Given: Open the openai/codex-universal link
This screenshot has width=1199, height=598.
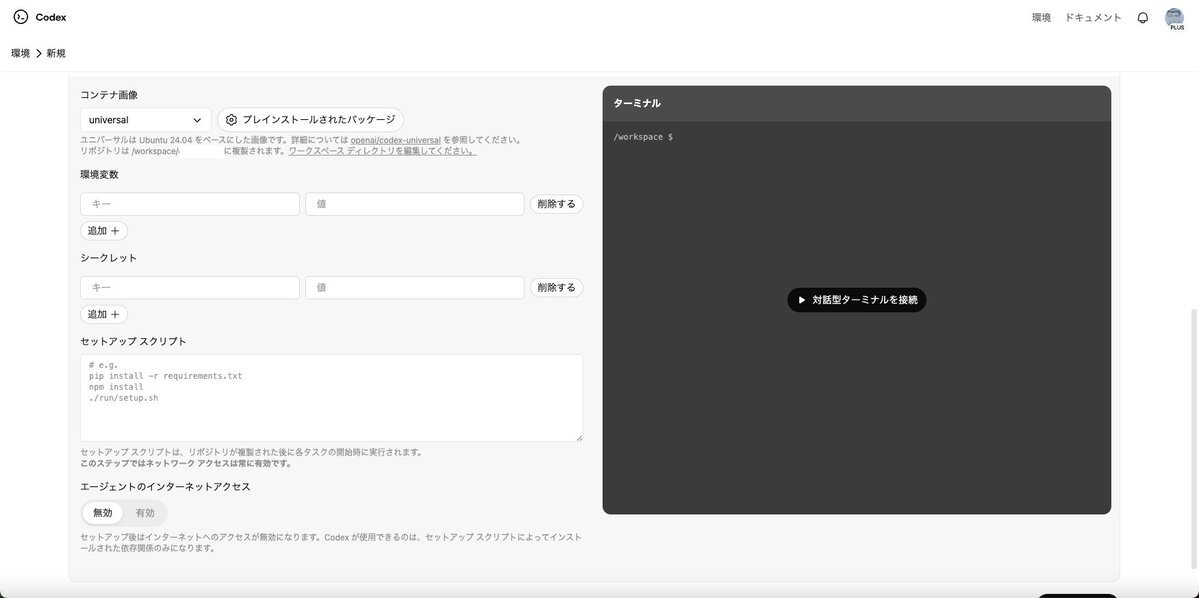Looking at the screenshot, I should pyautogui.click(x=395, y=140).
